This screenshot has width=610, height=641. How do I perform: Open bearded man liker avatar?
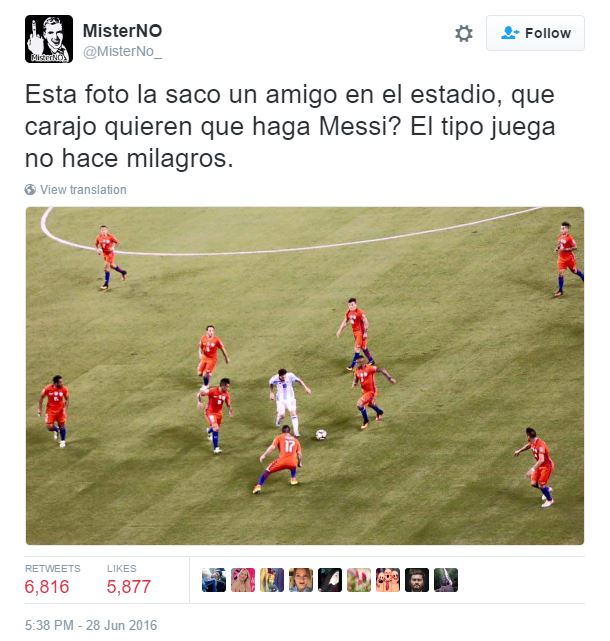pyautogui.click(x=417, y=580)
